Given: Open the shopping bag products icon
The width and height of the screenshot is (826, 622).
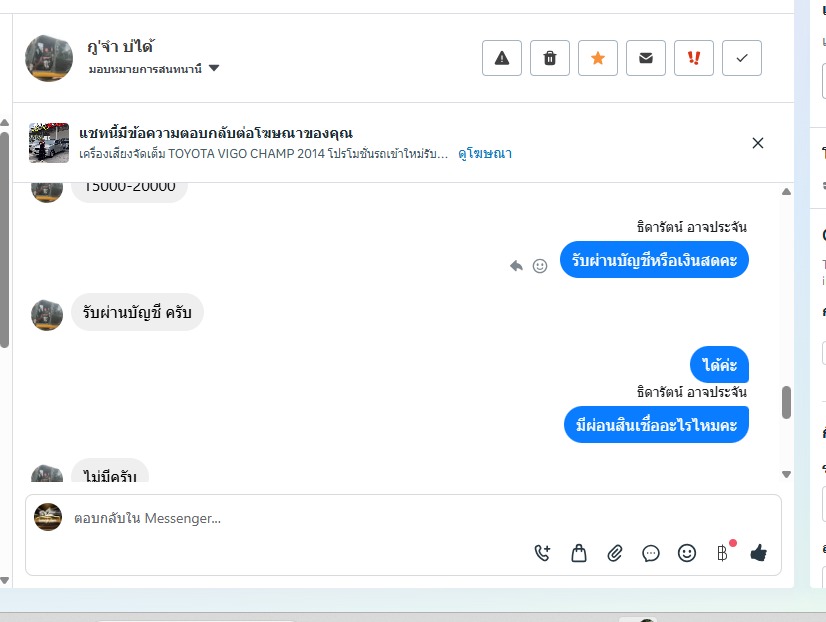Looking at the screenshot, I should click(579, 552).
